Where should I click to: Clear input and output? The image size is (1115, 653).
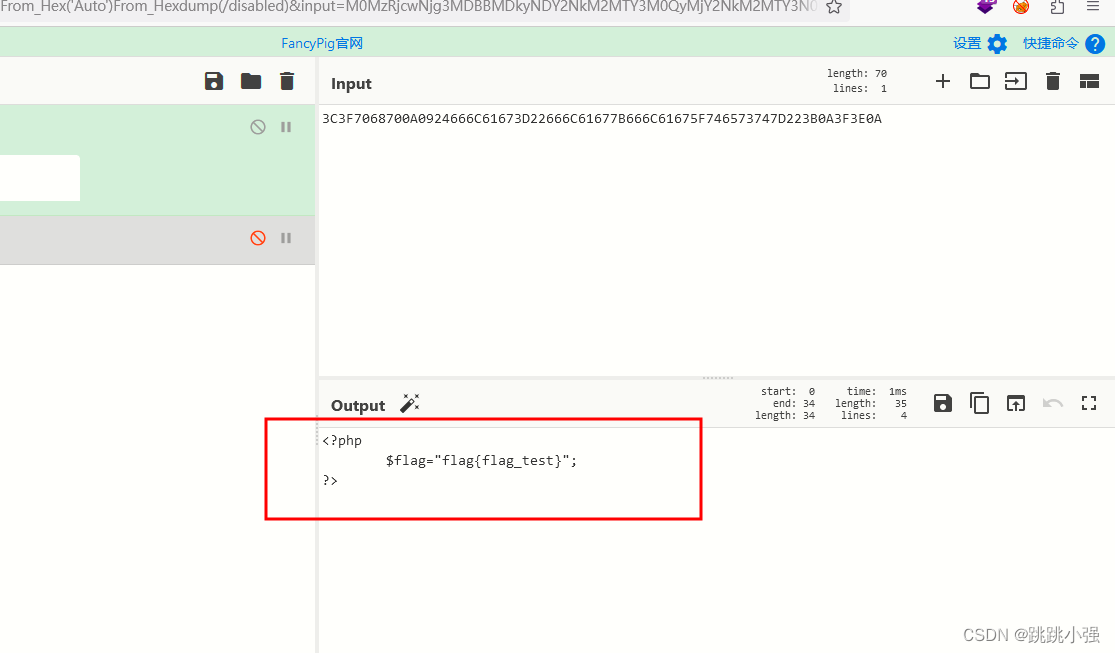tap(1053, 81)
